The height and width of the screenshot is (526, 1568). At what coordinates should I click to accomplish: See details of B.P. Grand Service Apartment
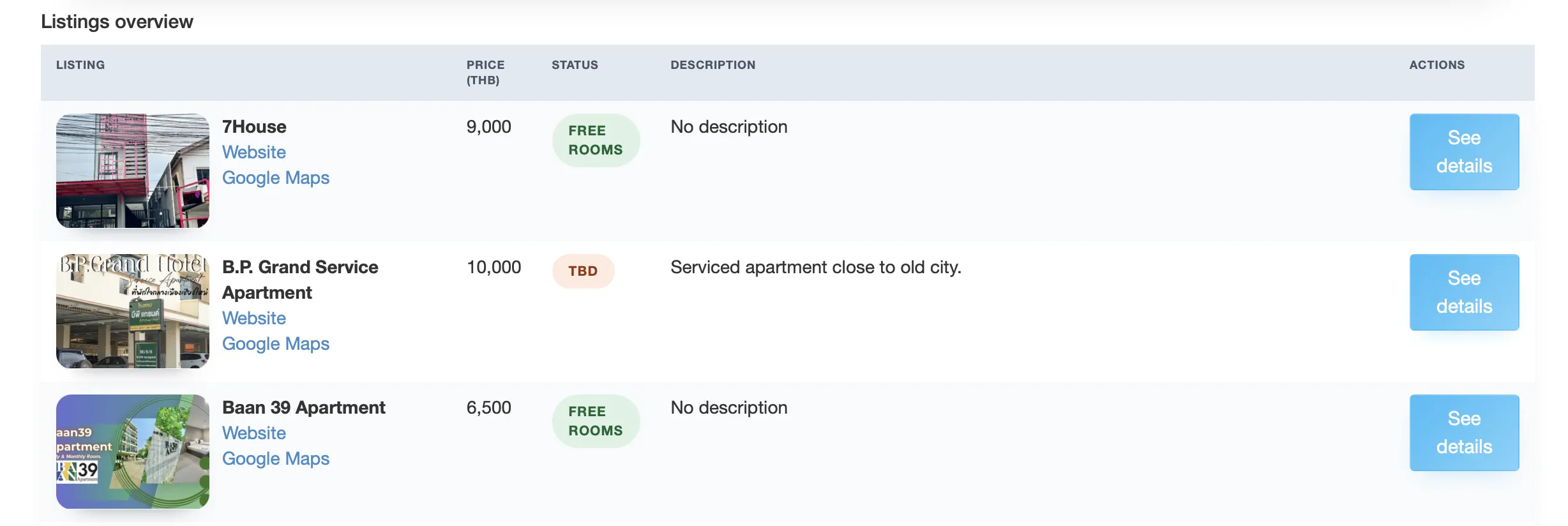pyautogui.click(x=1463, y=292)
